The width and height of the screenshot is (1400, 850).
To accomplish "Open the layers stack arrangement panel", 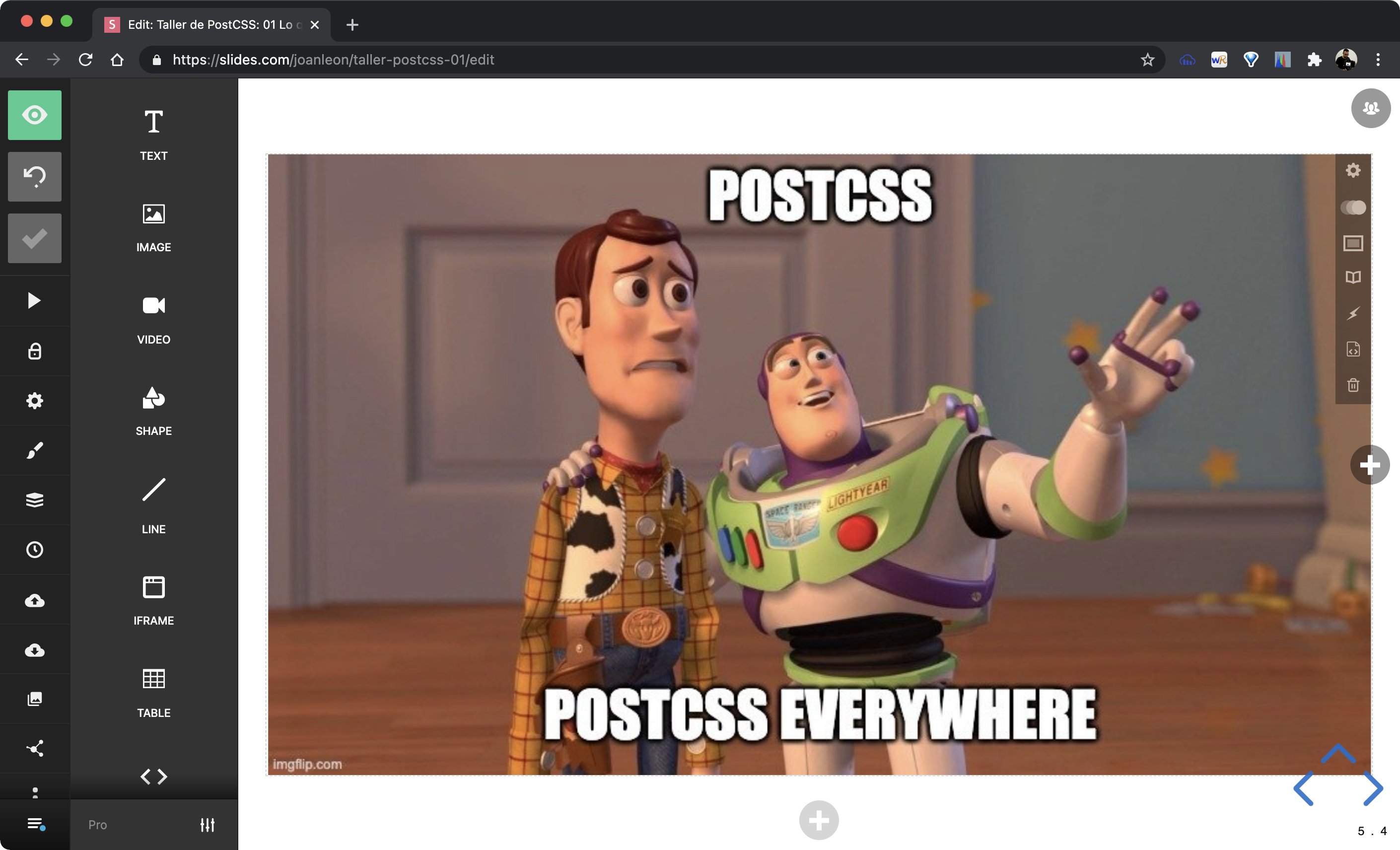I will (35, 500).
